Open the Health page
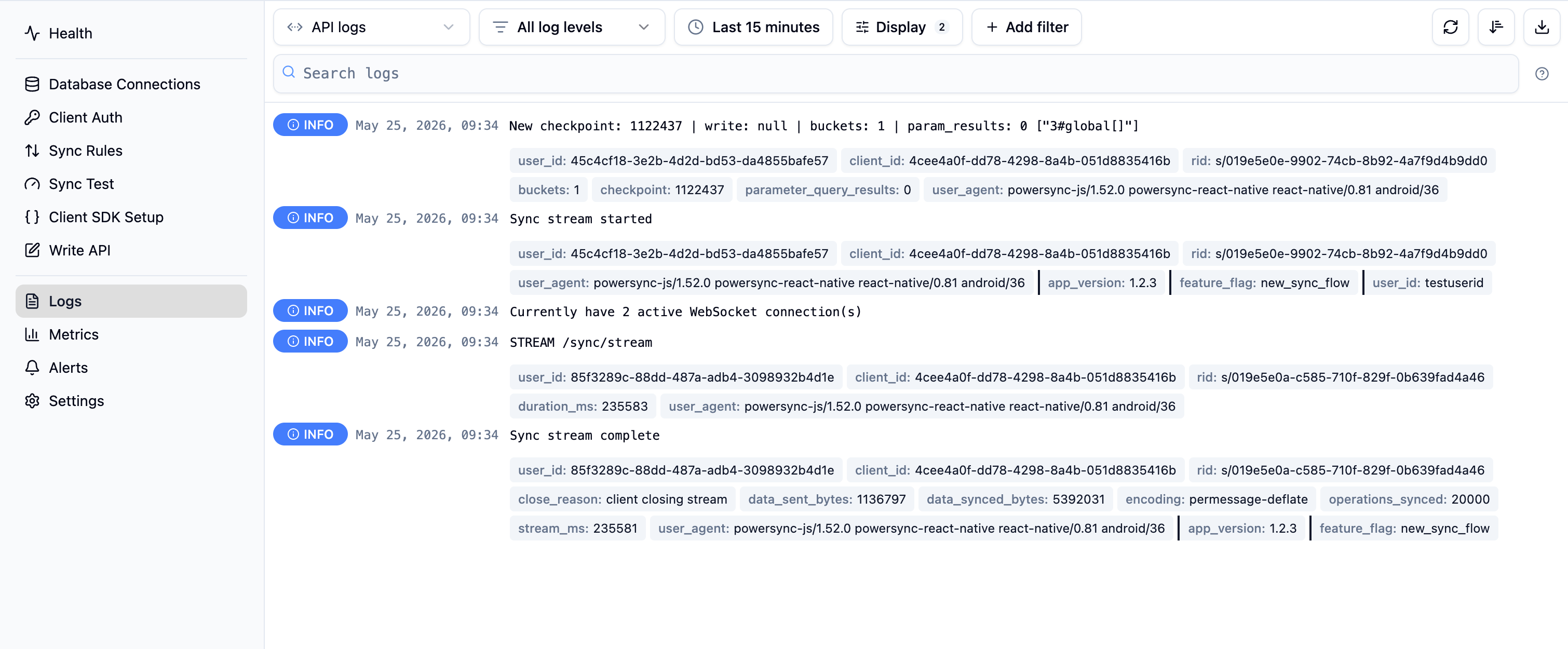1568x649 pixels. coord(131,33)
